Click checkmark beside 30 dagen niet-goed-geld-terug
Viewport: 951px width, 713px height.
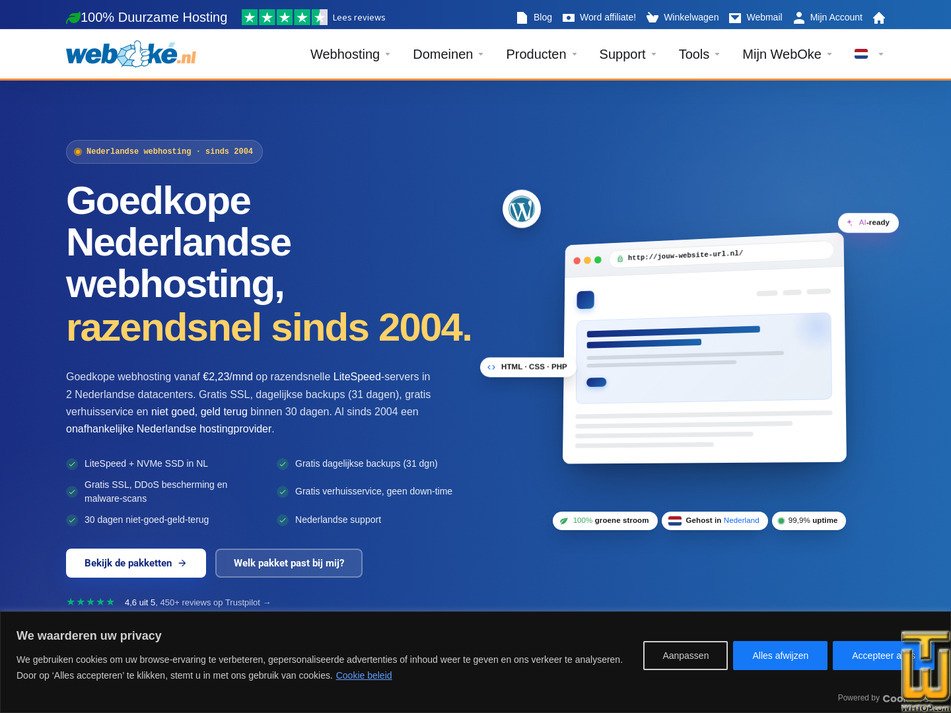pyautogui.click(x=72, y=520)
